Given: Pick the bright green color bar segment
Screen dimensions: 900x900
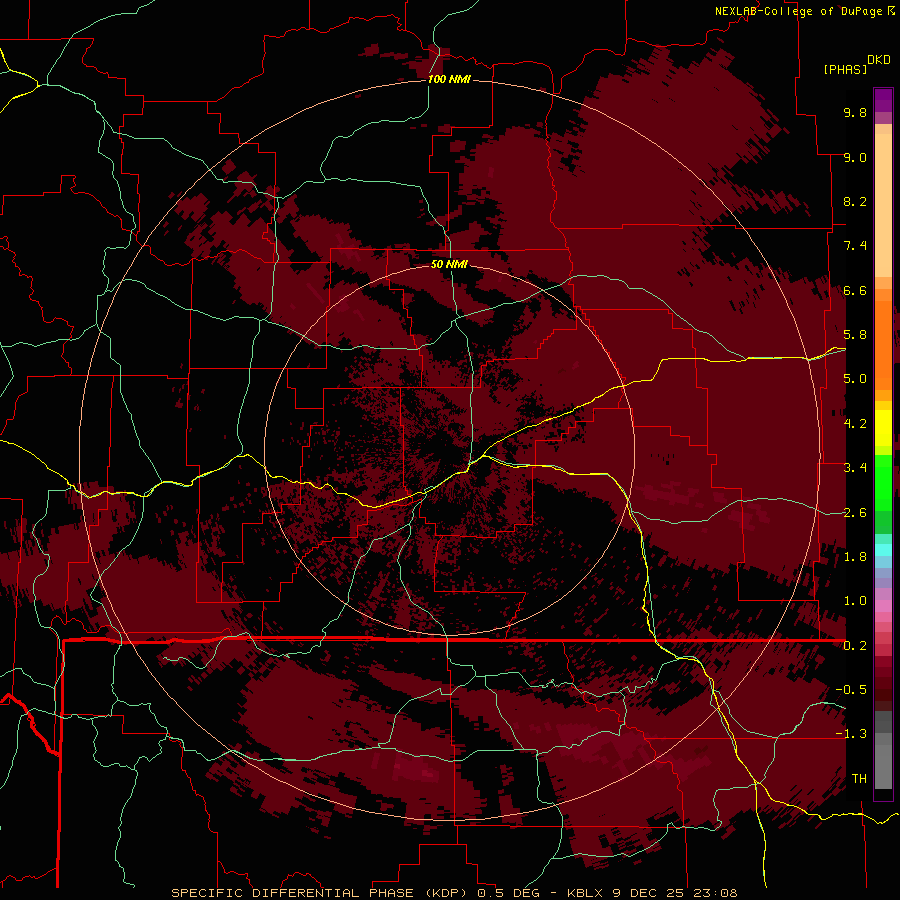Looking at the screenshot, I should pos(883,482).
